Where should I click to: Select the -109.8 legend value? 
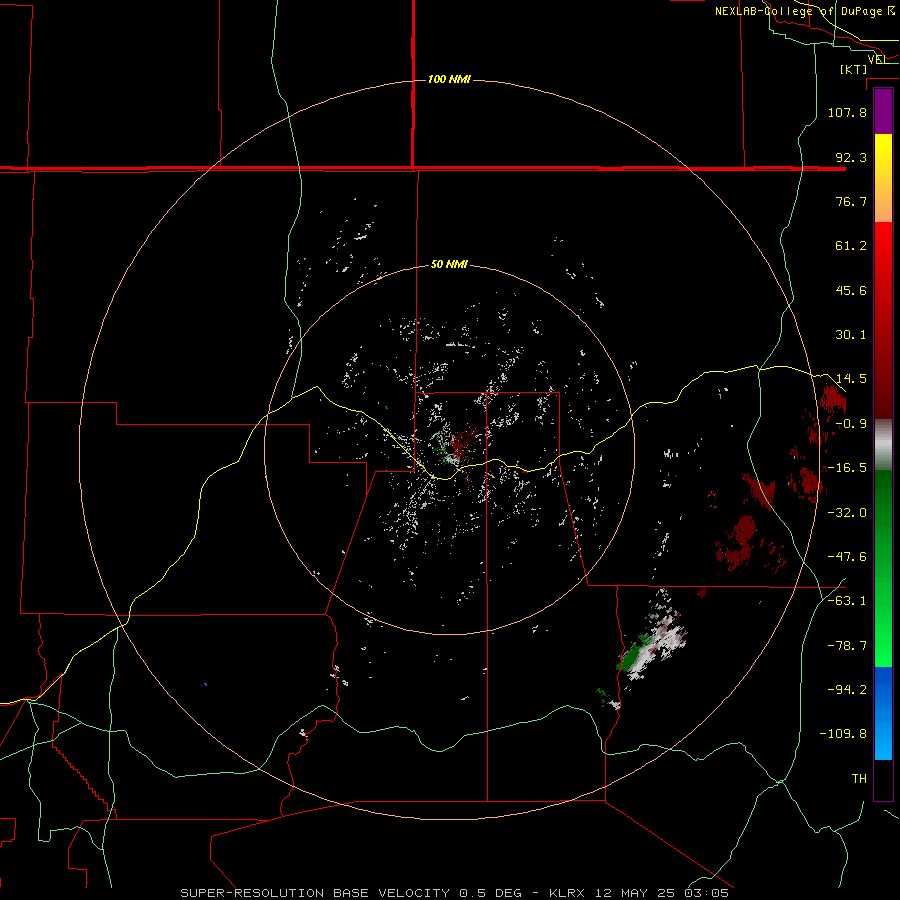(844, 734)
